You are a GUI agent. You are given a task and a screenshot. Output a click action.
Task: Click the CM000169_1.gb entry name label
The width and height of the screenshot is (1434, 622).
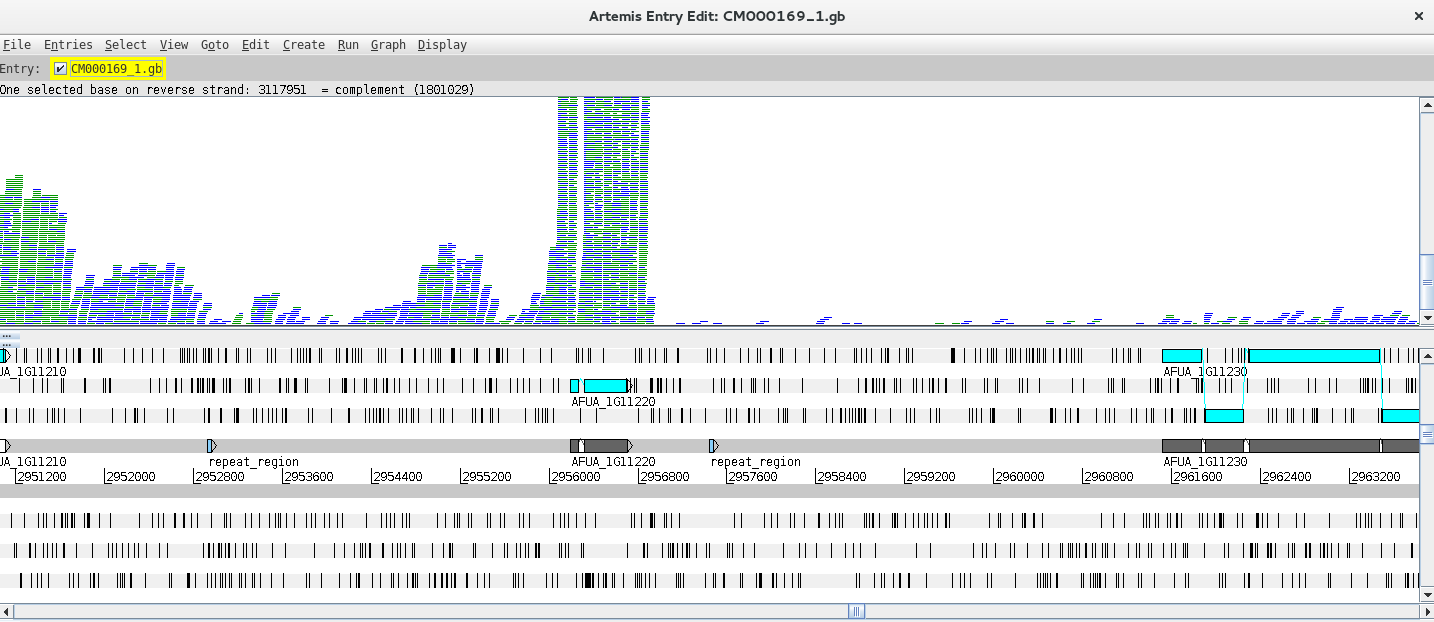(x=116, y=69)
